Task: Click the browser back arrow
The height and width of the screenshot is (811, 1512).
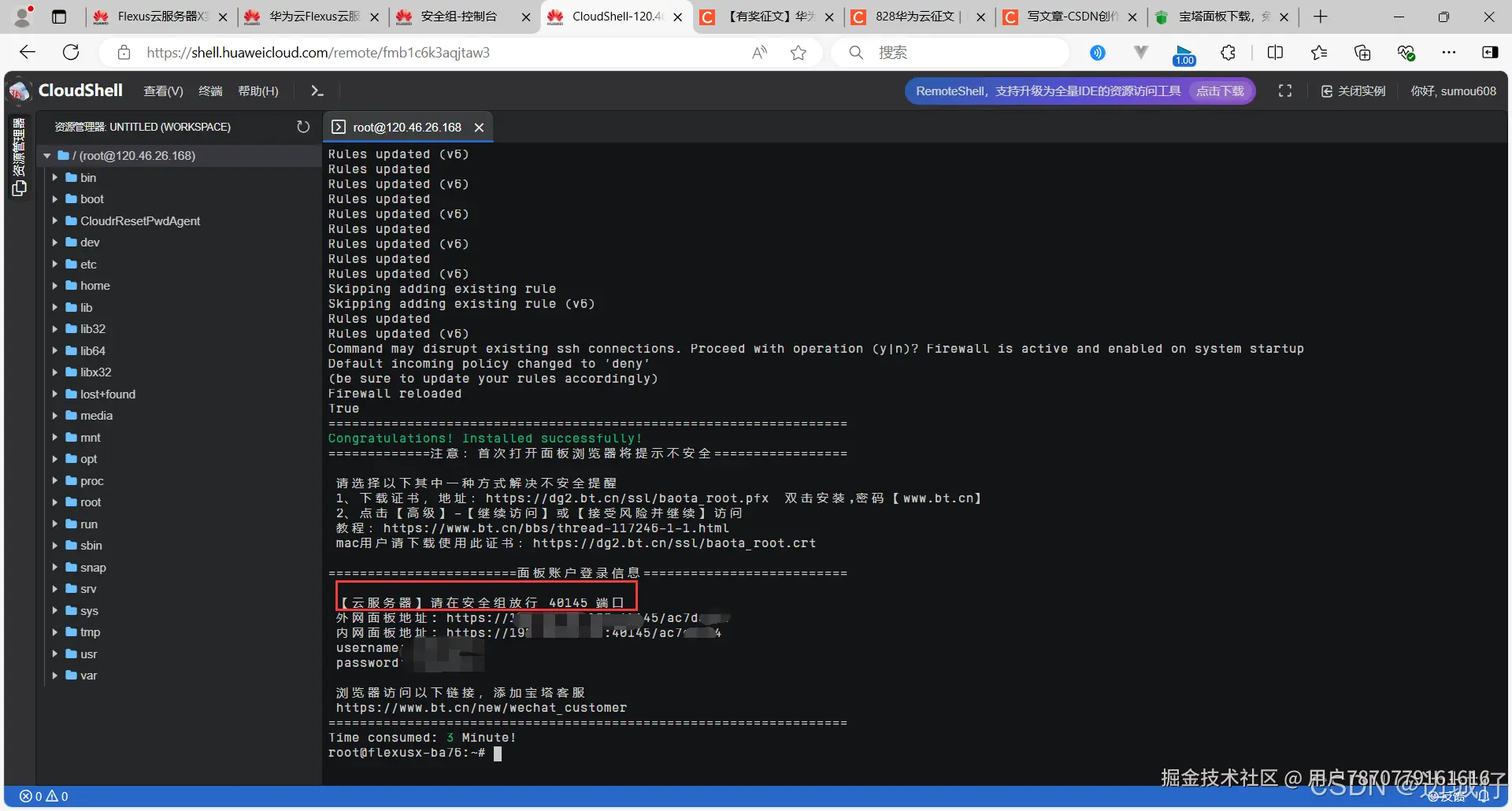Action: pyautogui.click(x=28, y=53)
